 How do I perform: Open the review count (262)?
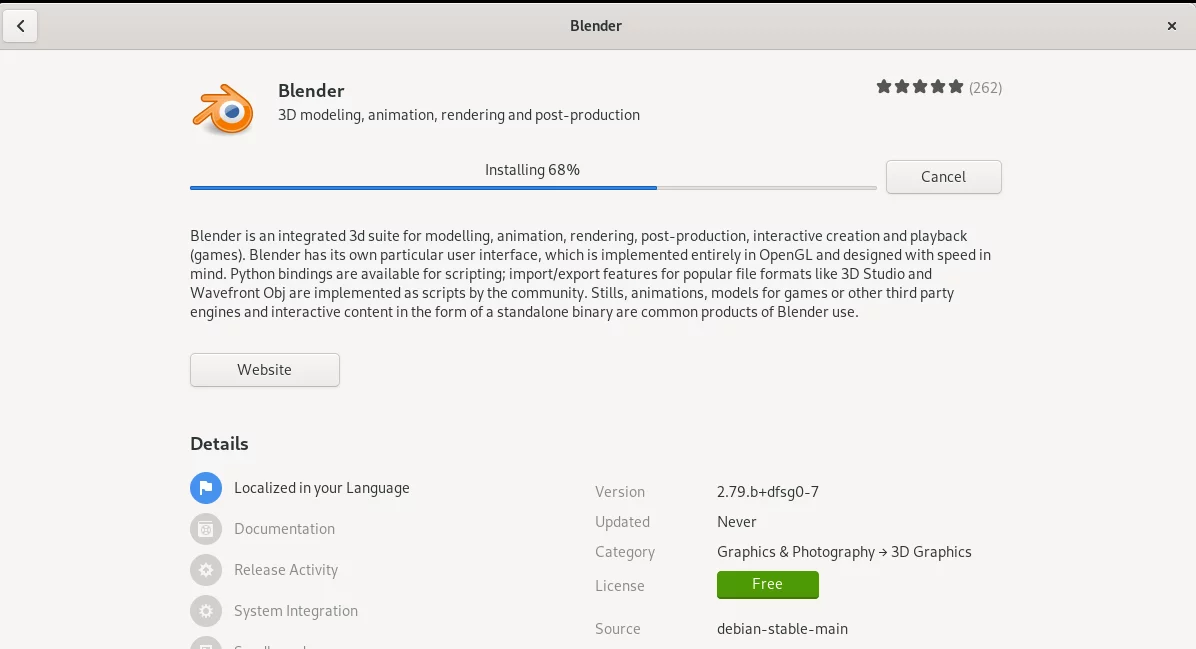985,88
